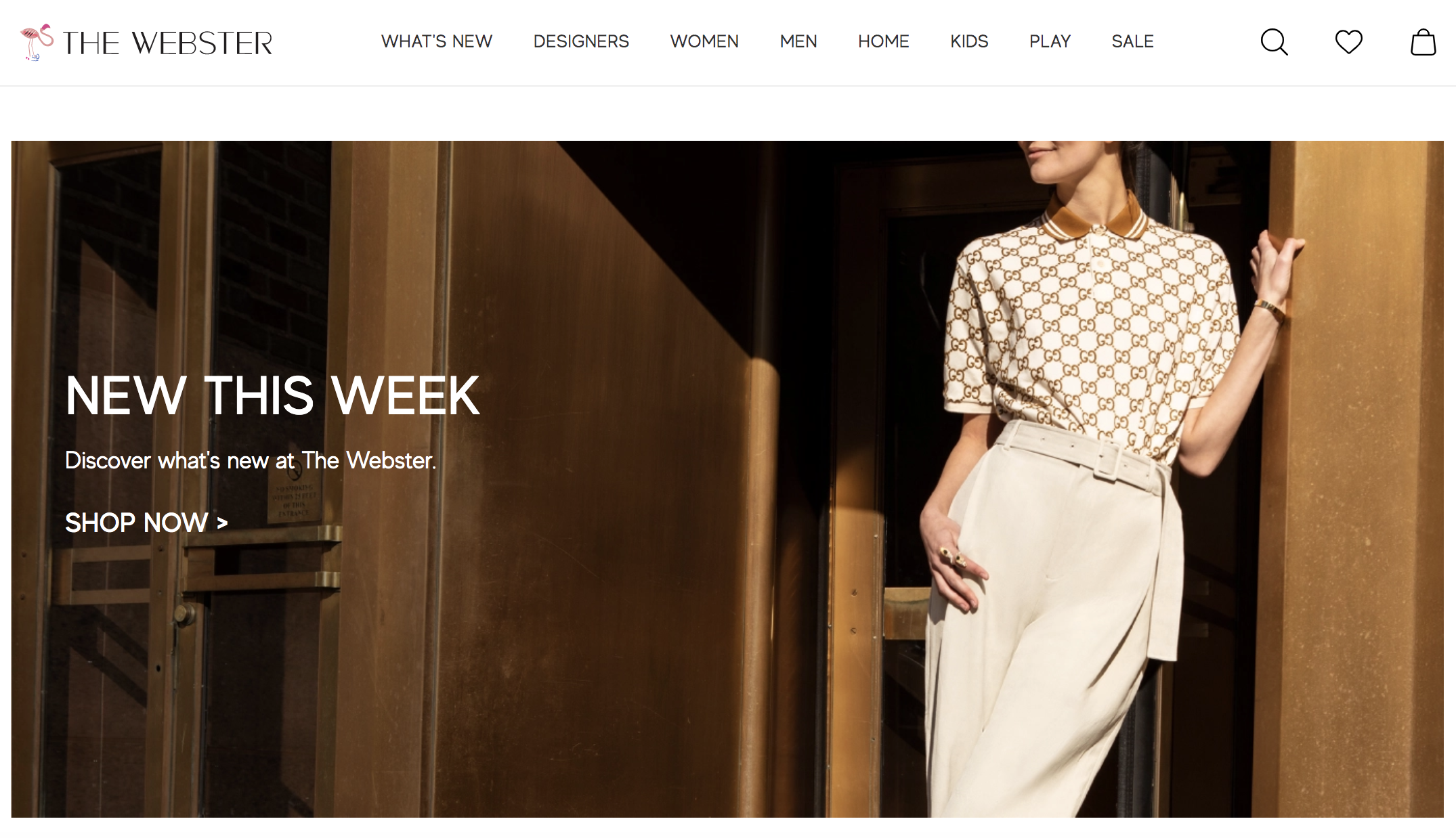Viewport: 1456px width, 838px height.
Task: Click THE WEBSTER wordmark
Action: [167, 43]
